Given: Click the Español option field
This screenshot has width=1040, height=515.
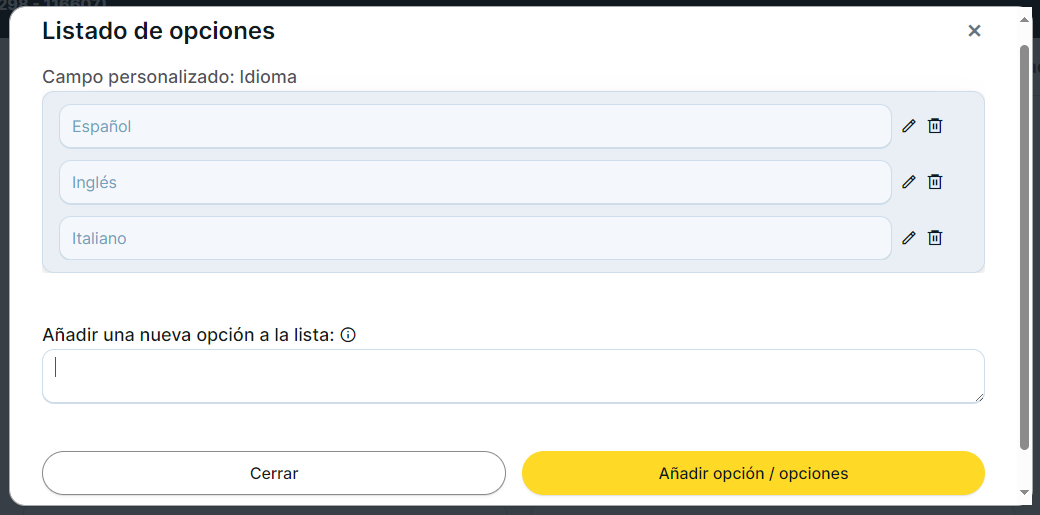Looking at the screenshot, I should (475, 127).
